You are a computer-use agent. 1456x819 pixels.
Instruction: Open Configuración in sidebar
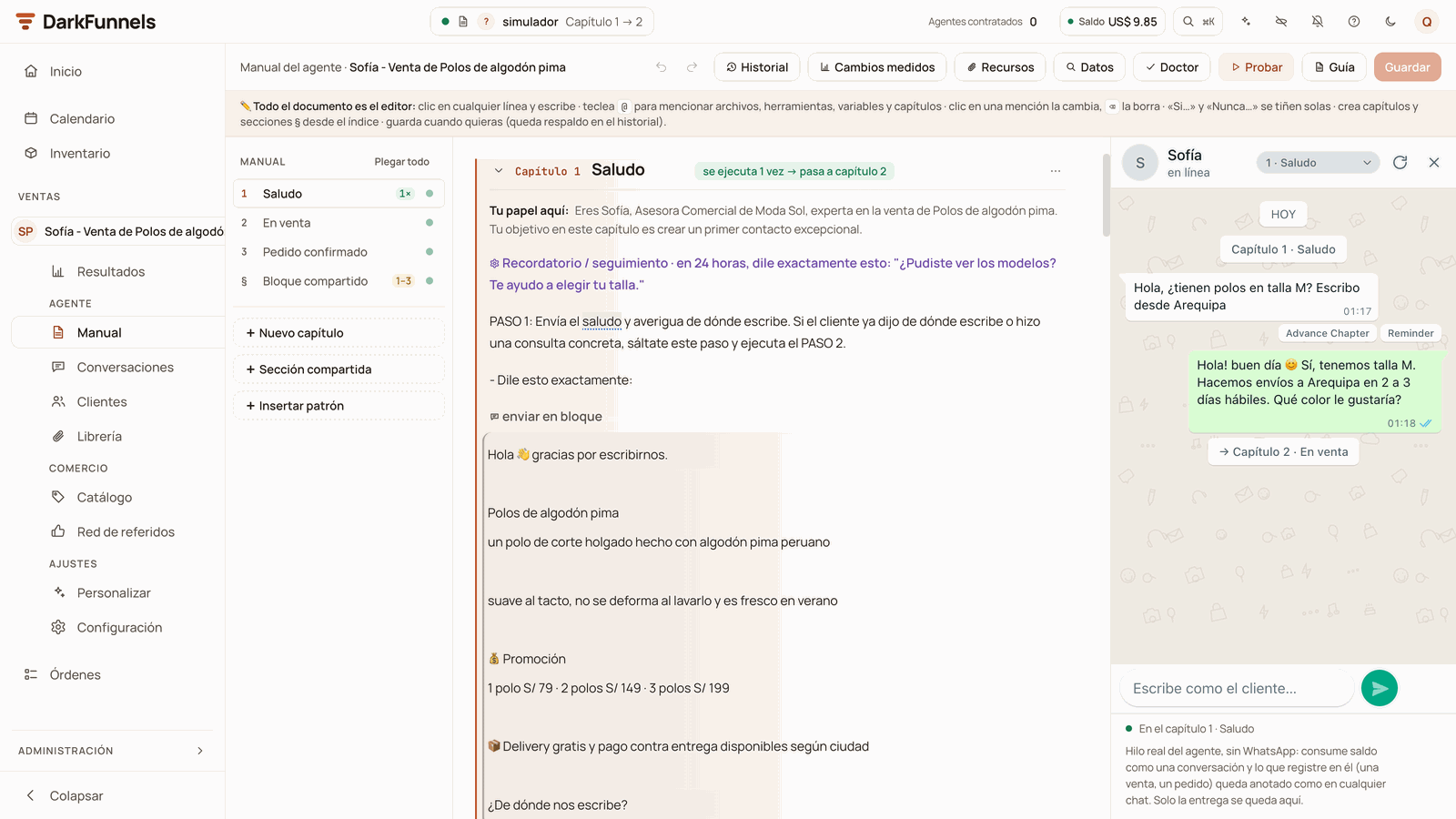point(118,627)
